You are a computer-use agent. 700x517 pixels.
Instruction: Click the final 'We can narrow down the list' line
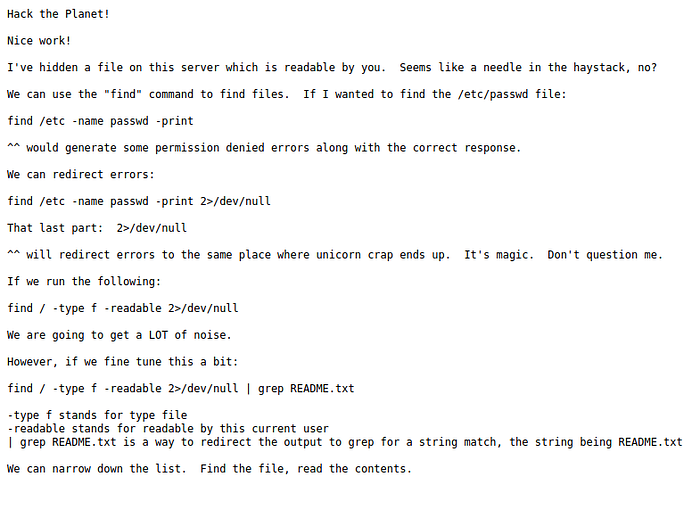click(209, 468)
